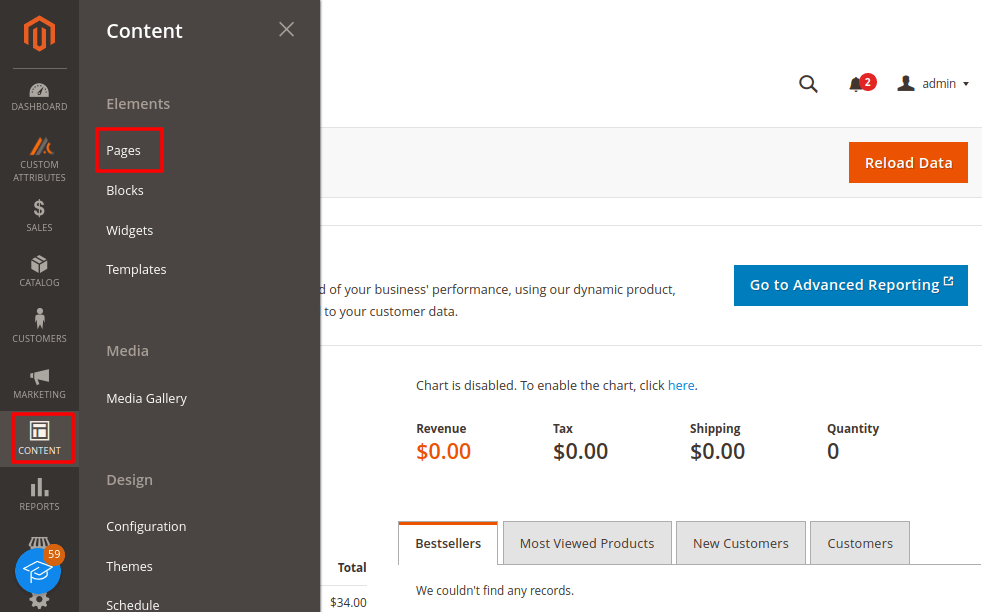
Task: Close the Content menu panel
Action: pos(286,30)
